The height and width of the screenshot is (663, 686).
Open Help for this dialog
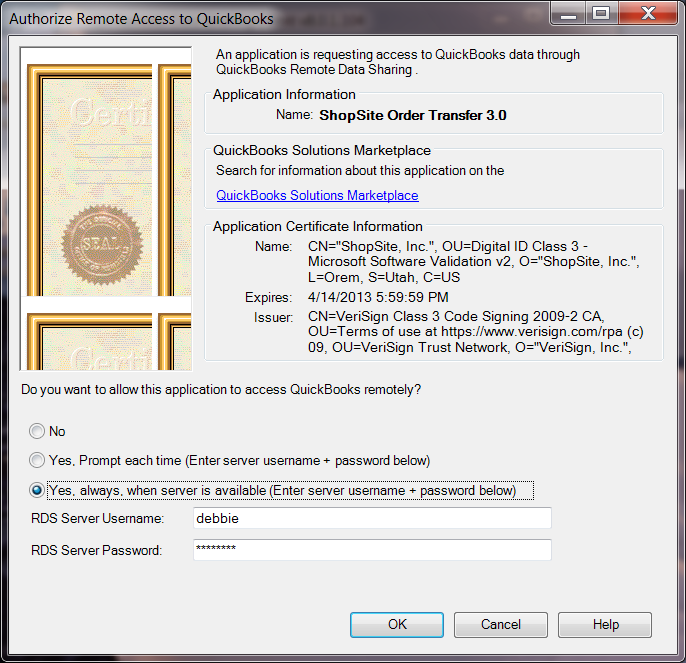604,624
